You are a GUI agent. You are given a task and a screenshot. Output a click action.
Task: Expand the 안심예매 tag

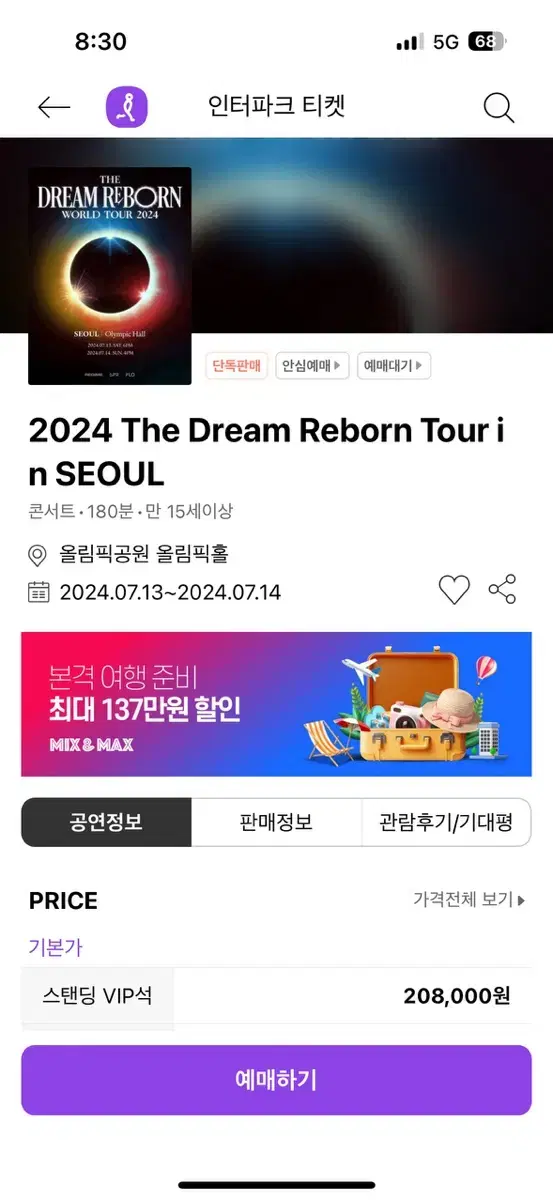point(313,366)
